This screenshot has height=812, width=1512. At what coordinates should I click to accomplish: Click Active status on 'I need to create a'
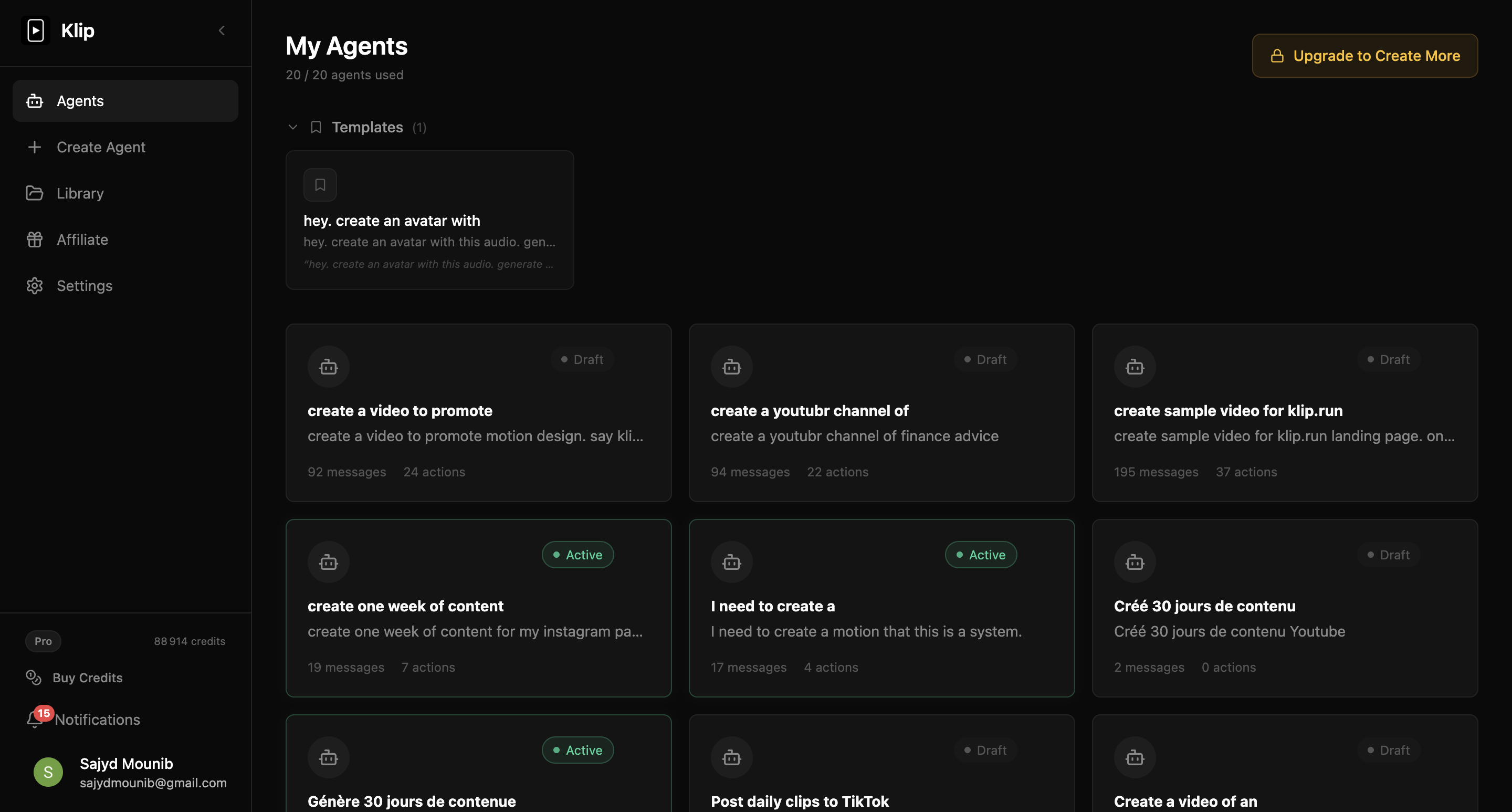981,555
